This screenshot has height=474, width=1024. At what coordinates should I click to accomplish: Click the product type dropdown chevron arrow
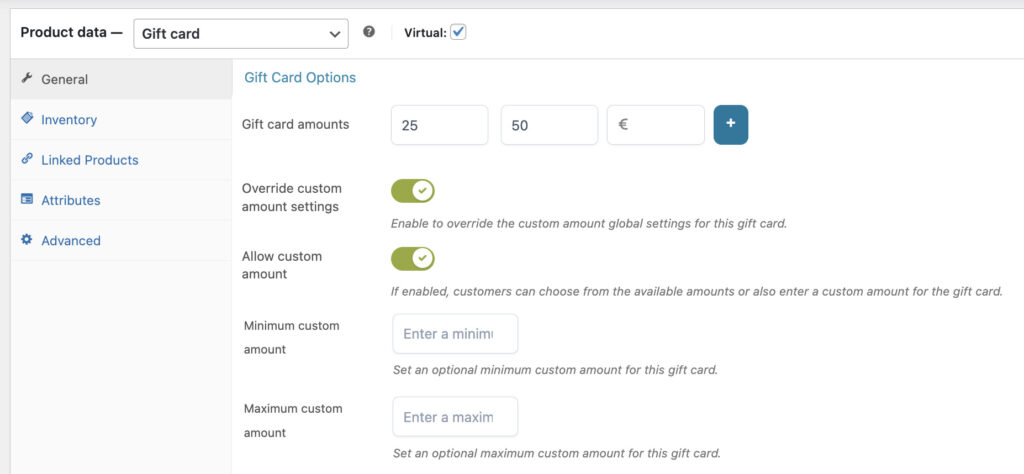(334, 34)
